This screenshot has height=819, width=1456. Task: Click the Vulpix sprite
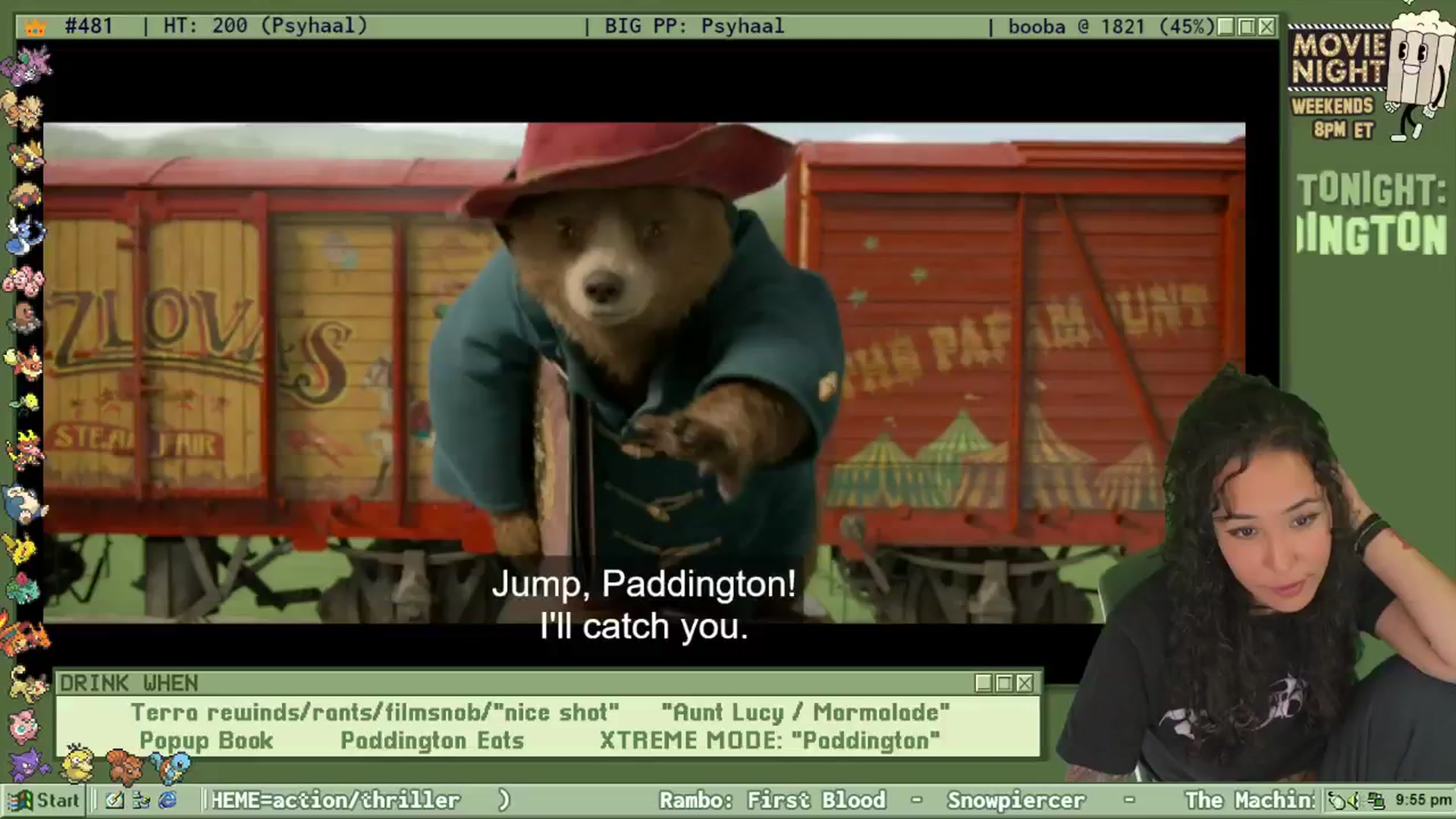pyautogui.click(x=124, y=766)
